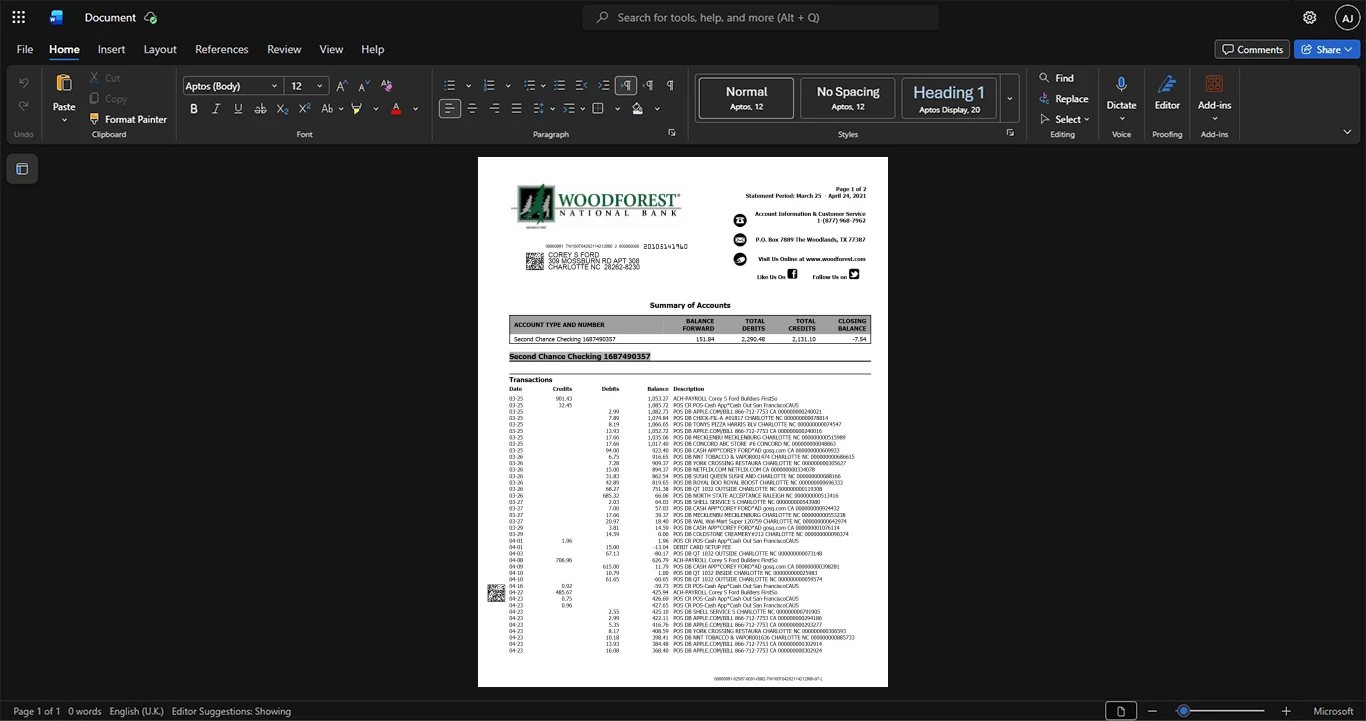The width and height of the screenshot is (1366, 721).
Task: Click the Paste clipboard icon
Action: click(x=64, y=83)
